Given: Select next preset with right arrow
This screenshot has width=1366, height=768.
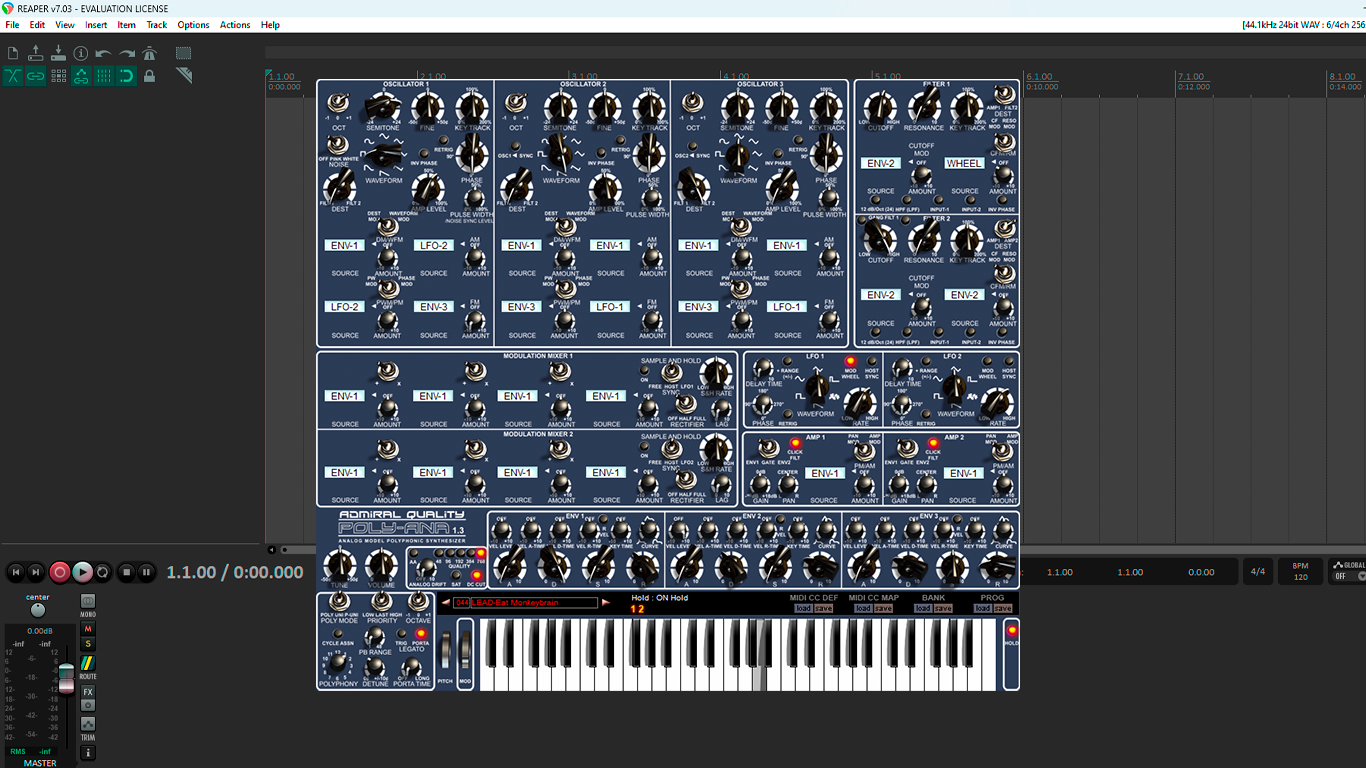Looking at the screenshot, I should [605, 603].
